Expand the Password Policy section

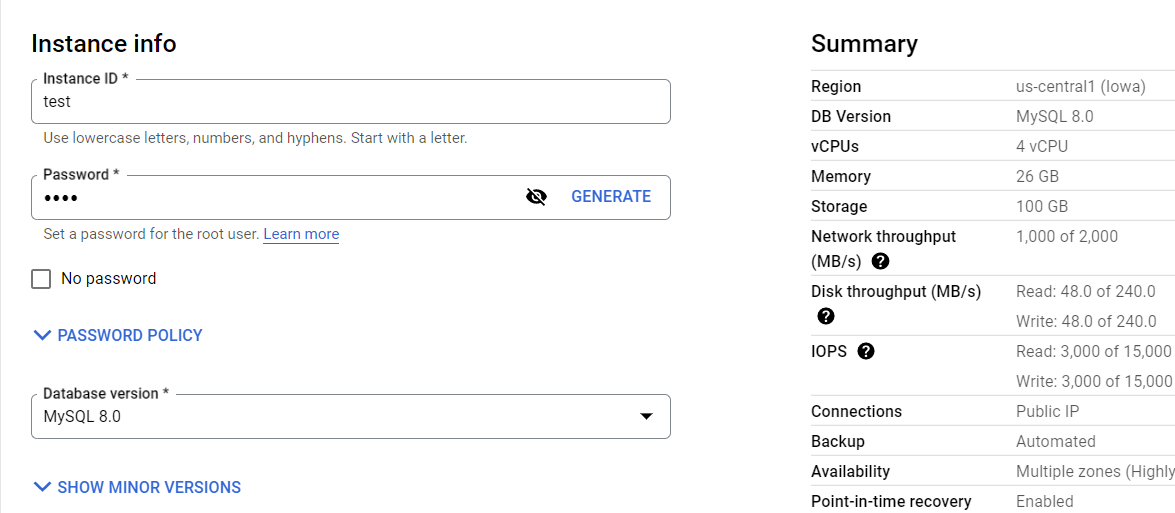coord(129,336)
